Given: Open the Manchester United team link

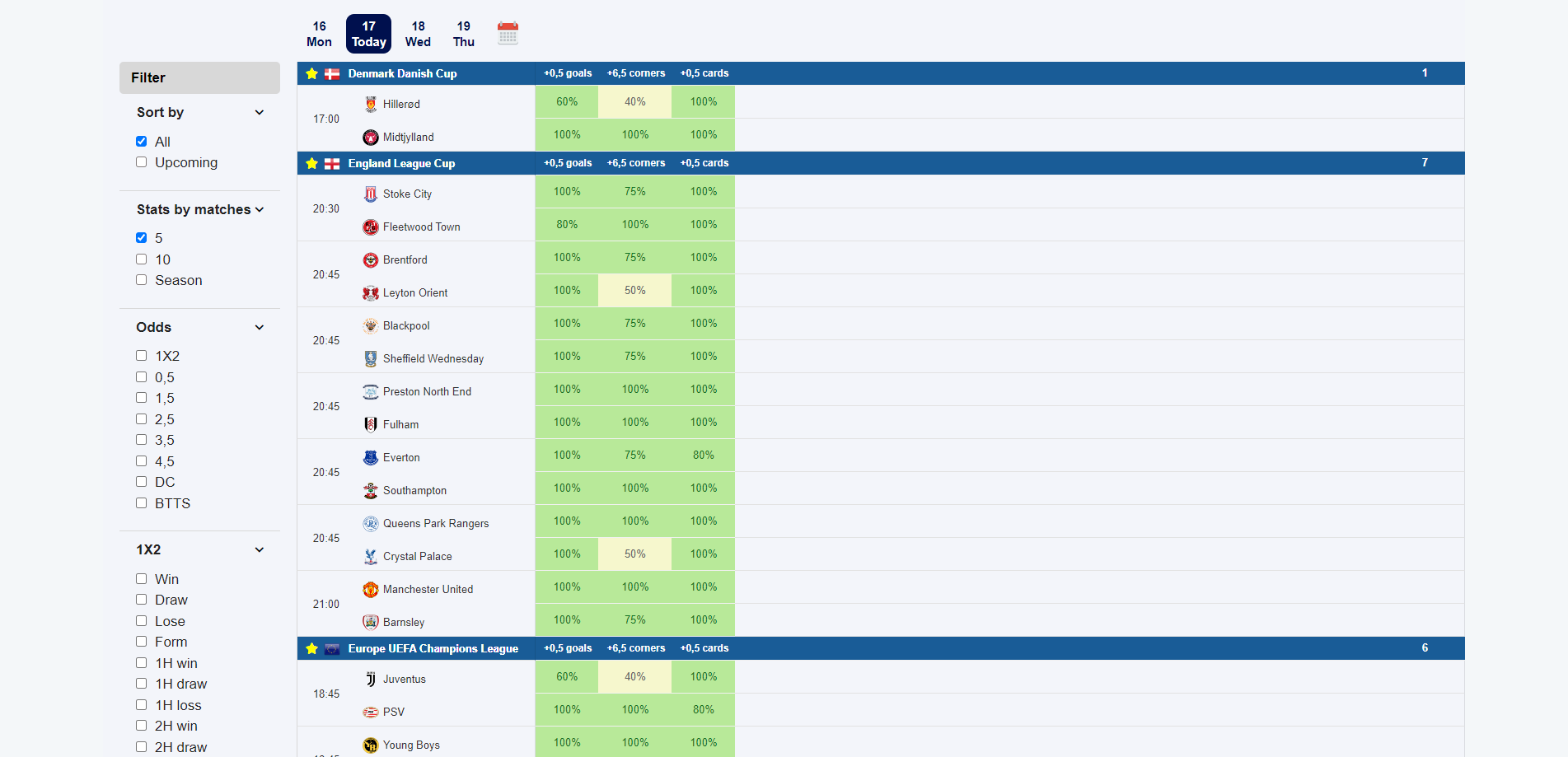Looking at the screenshot, I should (x=428, y=589).
